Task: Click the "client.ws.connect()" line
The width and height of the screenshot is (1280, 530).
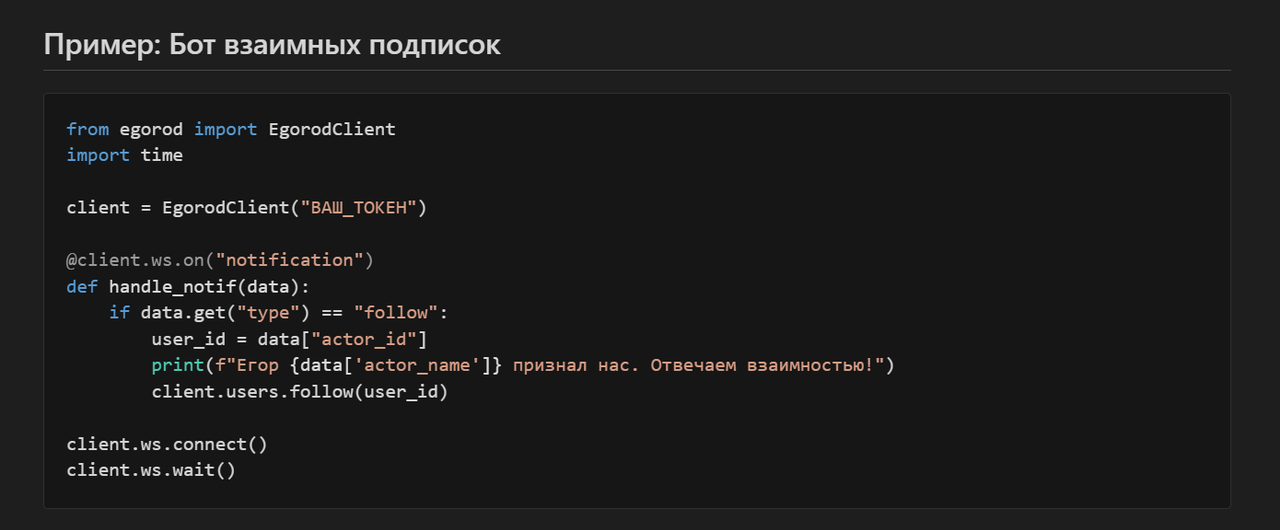Action: click(x=167, y=443)
